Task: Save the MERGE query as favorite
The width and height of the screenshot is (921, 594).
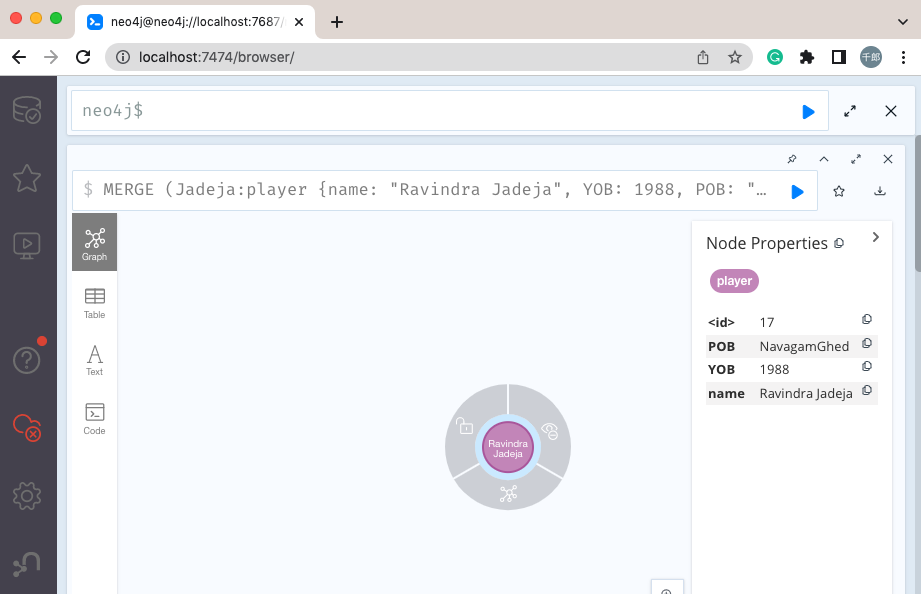Action: [x=839, y=191]
